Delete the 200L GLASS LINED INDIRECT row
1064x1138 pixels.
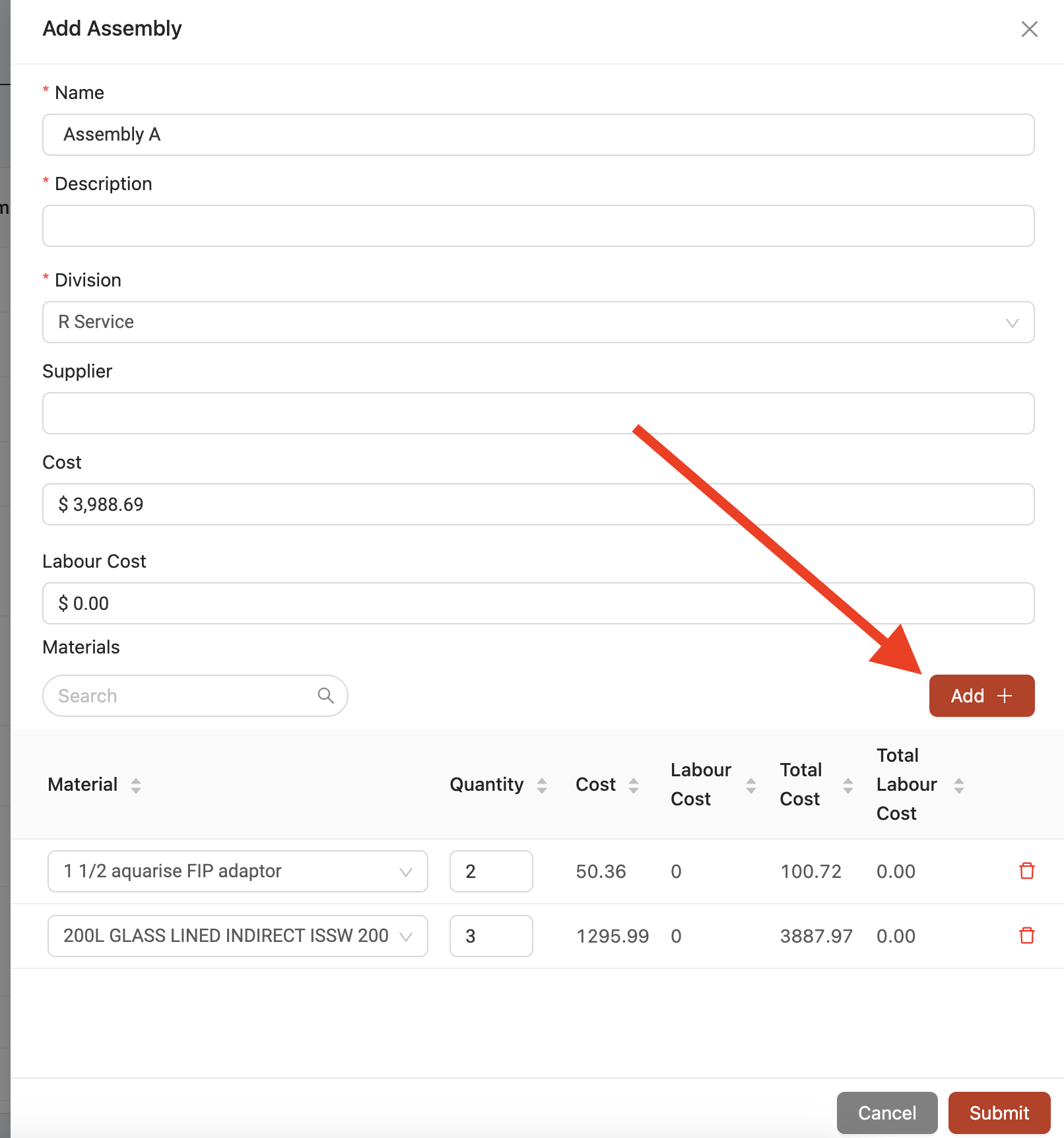click(1026, 935)
